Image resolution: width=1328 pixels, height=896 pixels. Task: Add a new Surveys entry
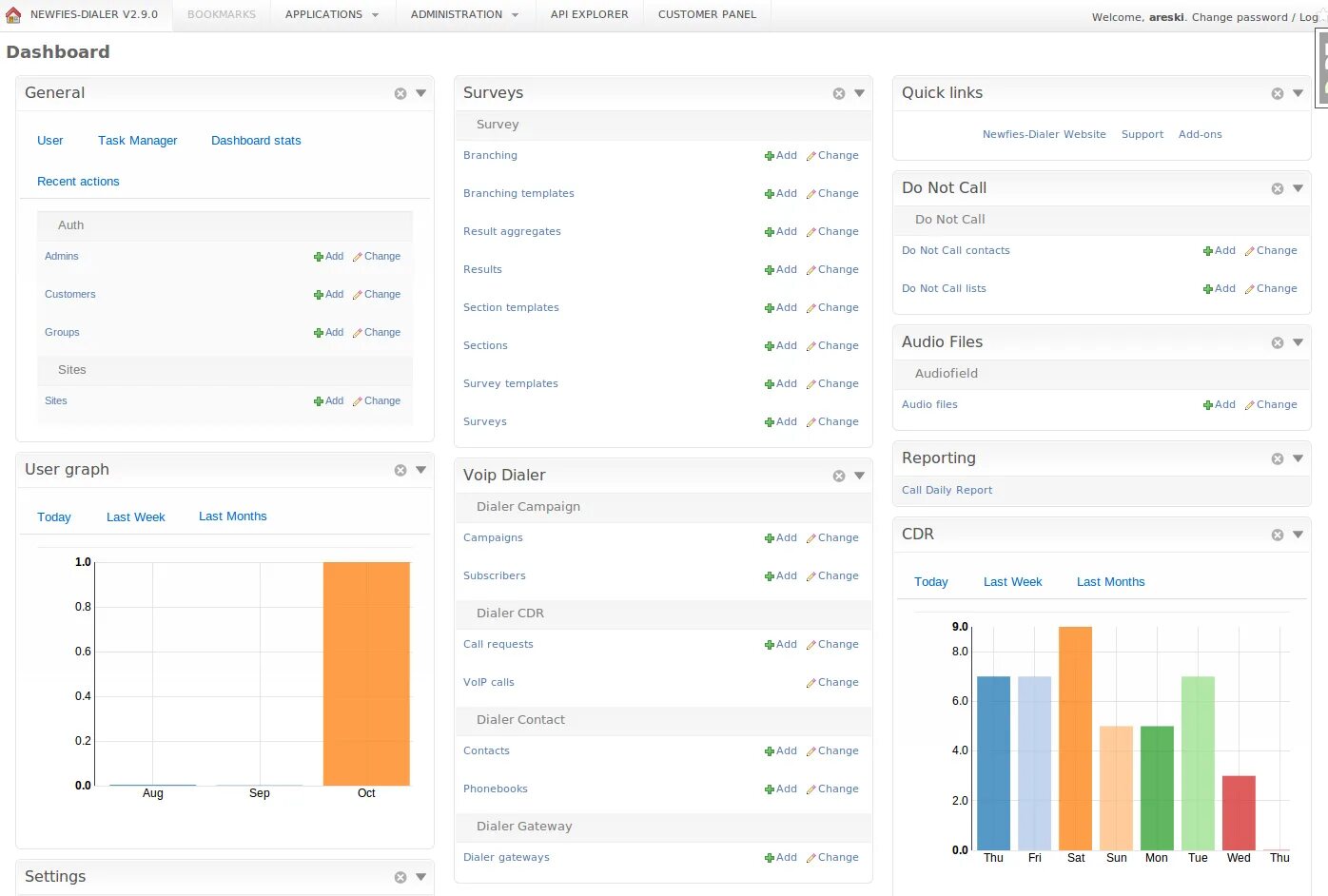[781, 421]
